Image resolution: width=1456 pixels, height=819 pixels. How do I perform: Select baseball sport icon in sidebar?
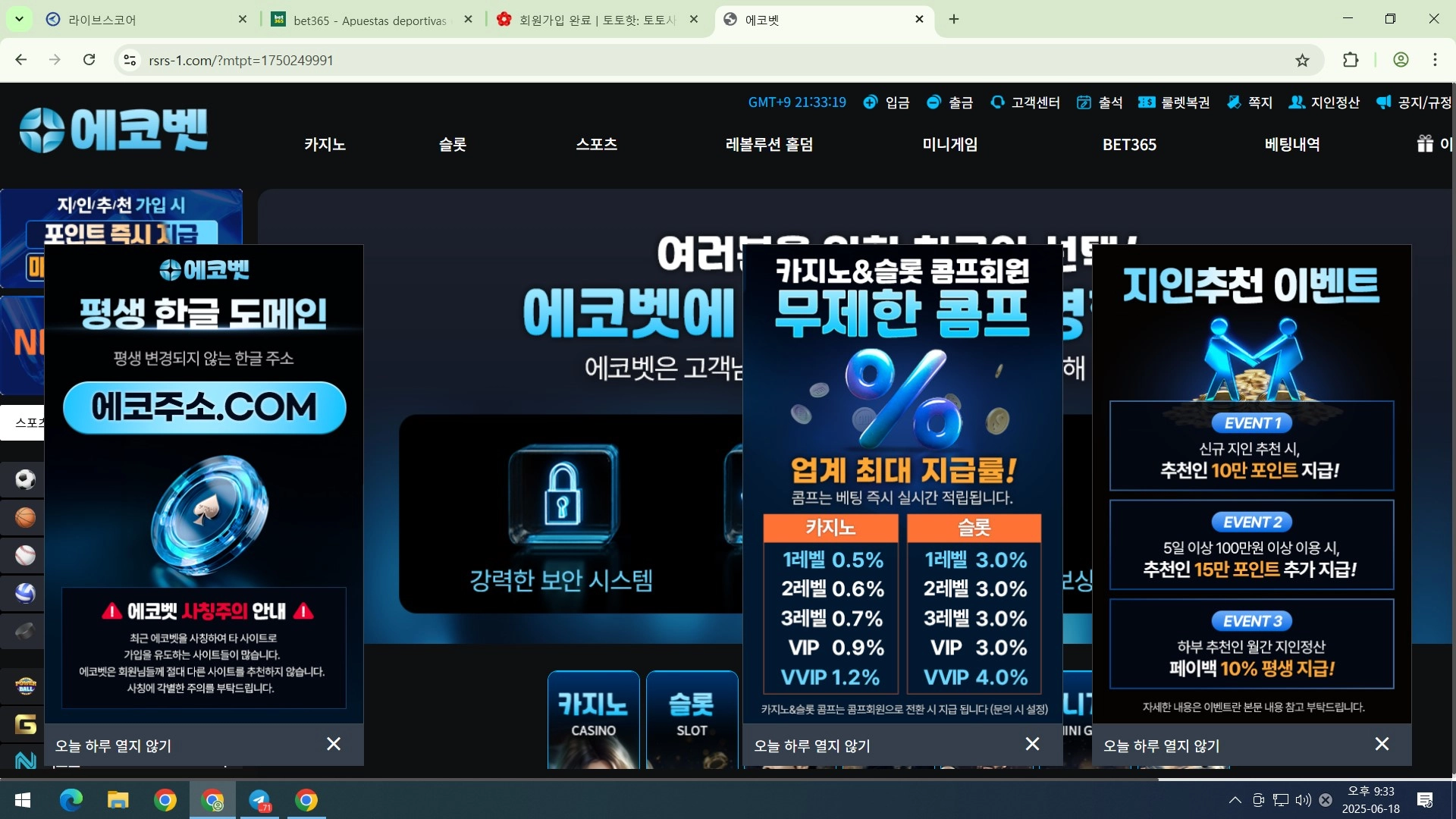pyautogui.click(x=25, y=555)
